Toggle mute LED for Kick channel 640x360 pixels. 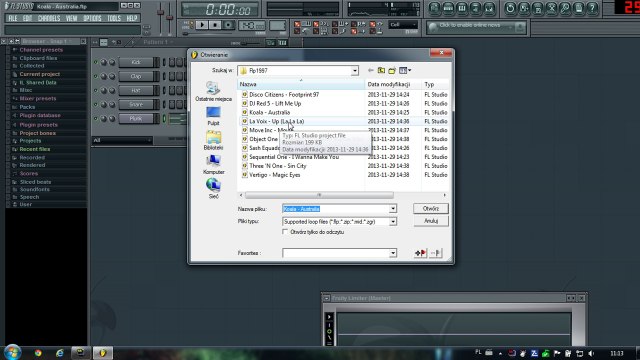click(x=96, y=62)
